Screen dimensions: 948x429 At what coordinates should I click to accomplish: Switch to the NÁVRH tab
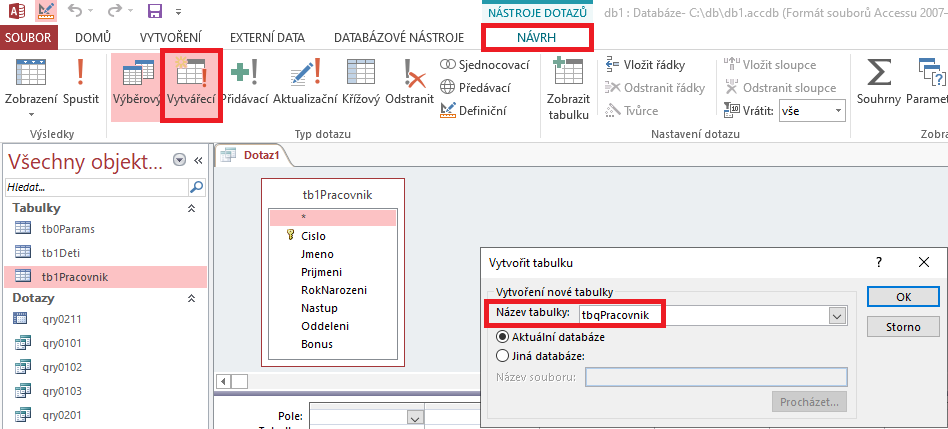click(x=536, y=37)
